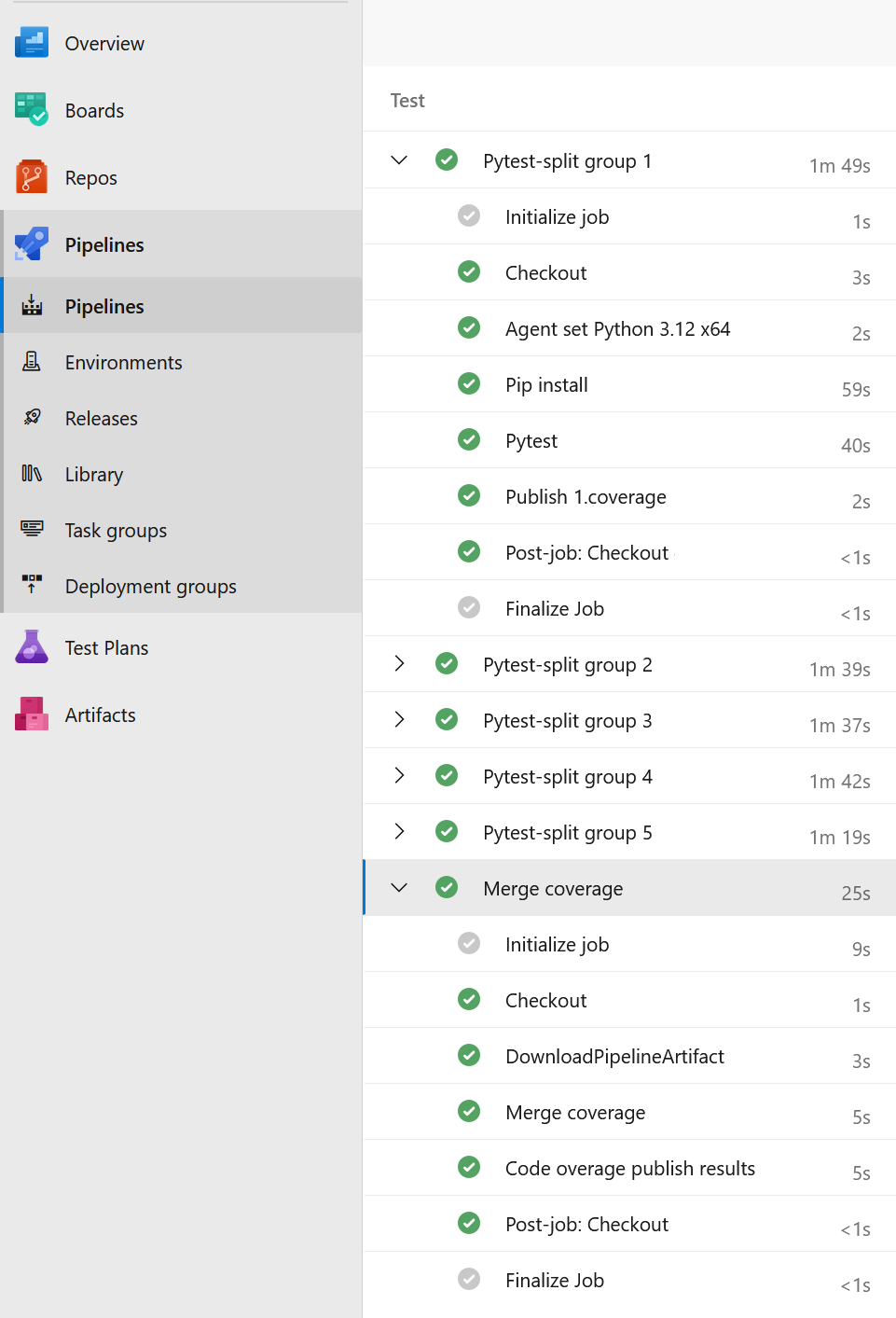Screen dimensions: 896x1318
Task: Click the Pipelines rocket icon
Action: pos(31,243)
